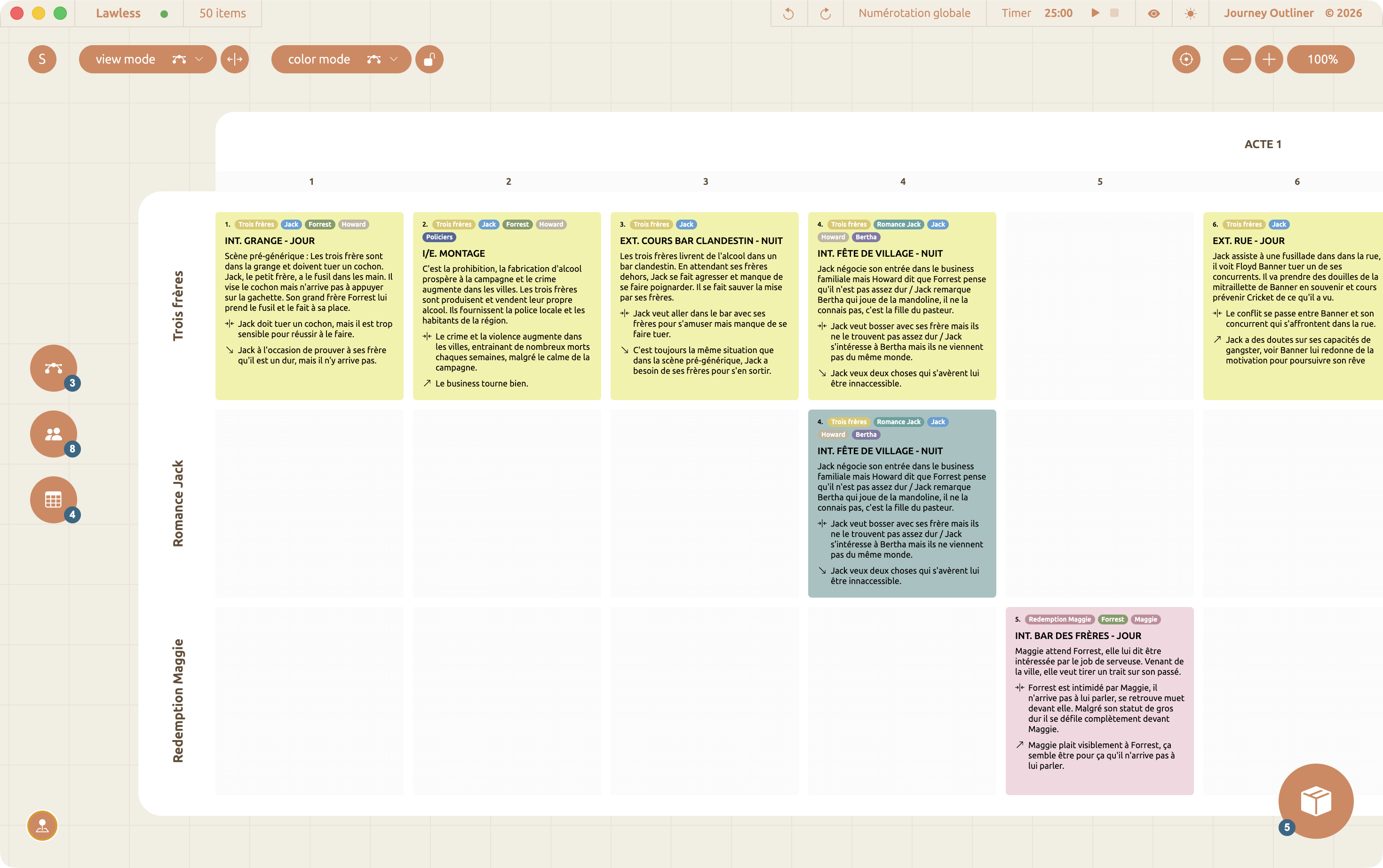Click the round S button
1383x868 pixels.
click(42, 59)
